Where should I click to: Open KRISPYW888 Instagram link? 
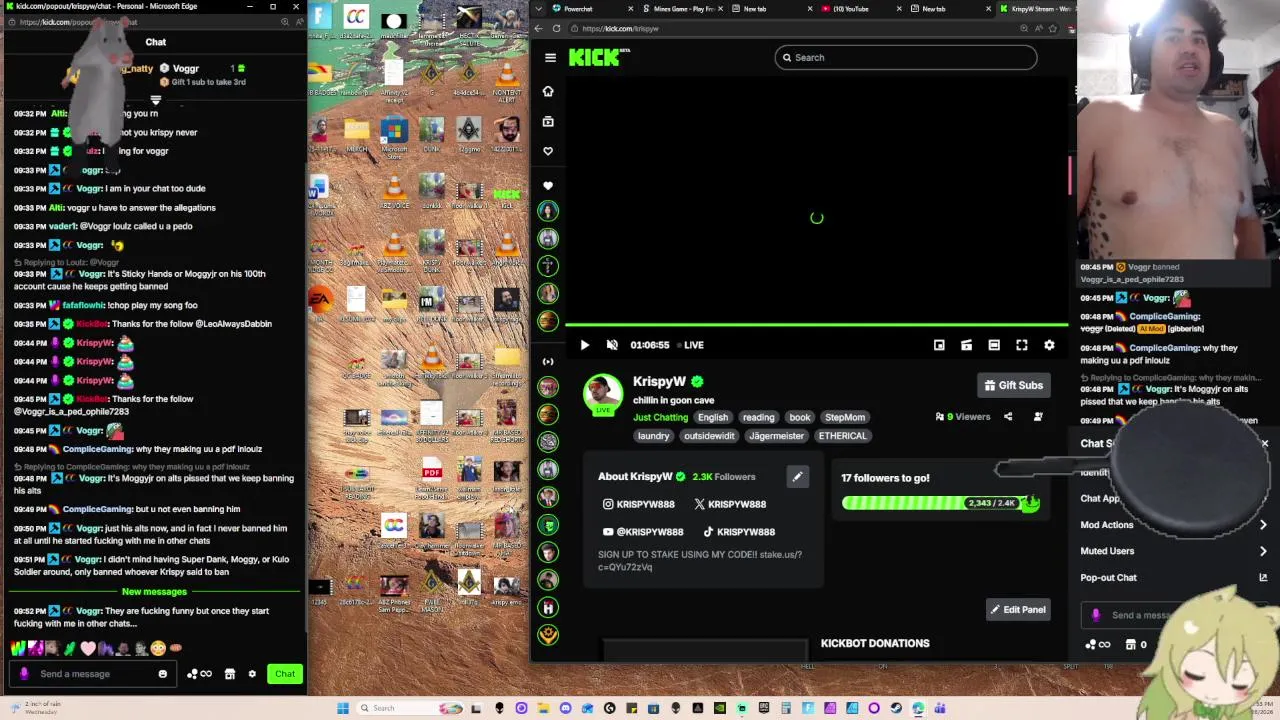click(639, 504)
